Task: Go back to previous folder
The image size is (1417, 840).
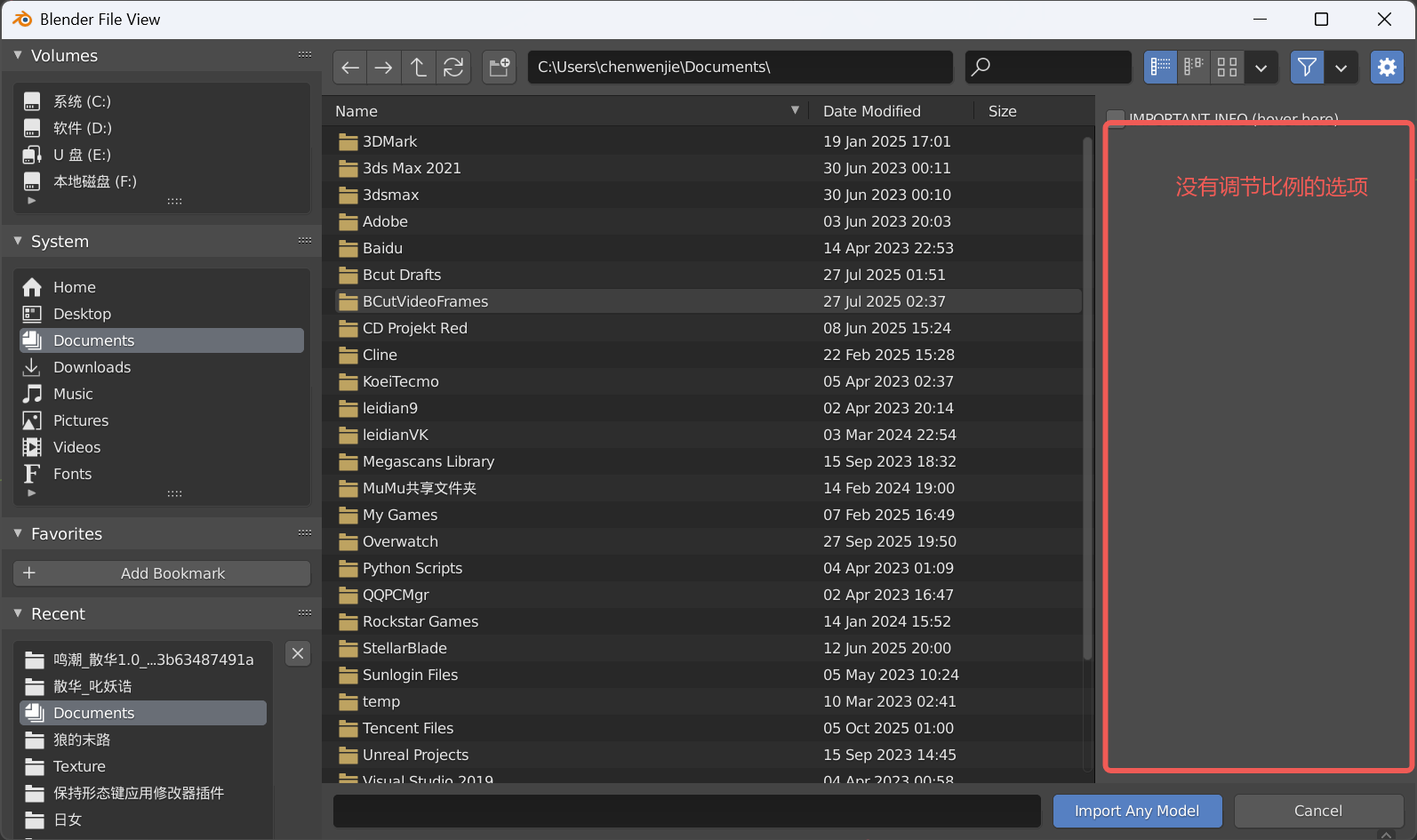Action: pyautogui.click(x=350, y=68)
